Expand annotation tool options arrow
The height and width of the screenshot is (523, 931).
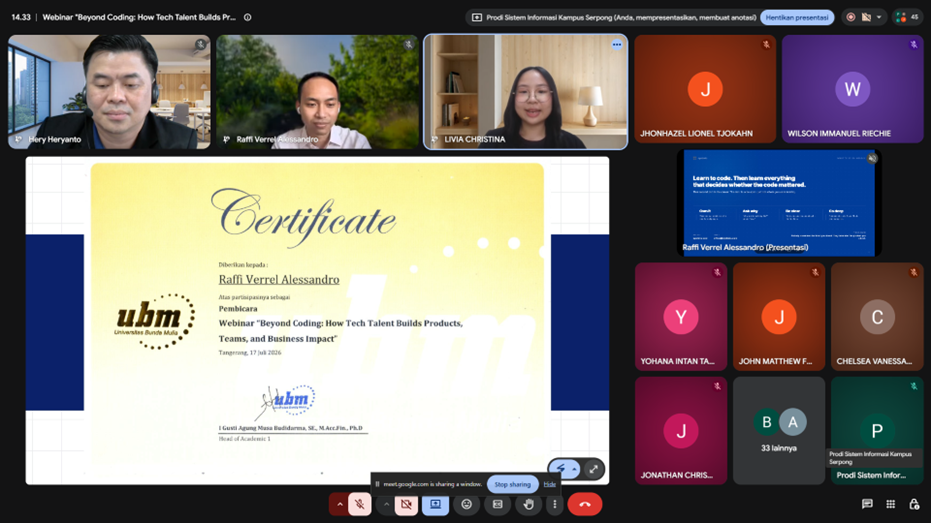click(x=574, y=469)
